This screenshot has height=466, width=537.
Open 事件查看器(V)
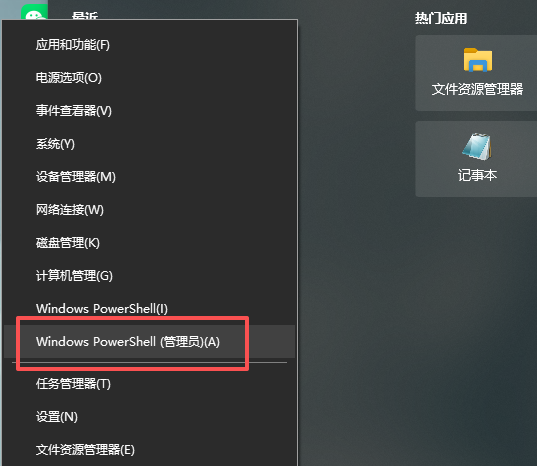pyautogui.click(x=150, y=111)
